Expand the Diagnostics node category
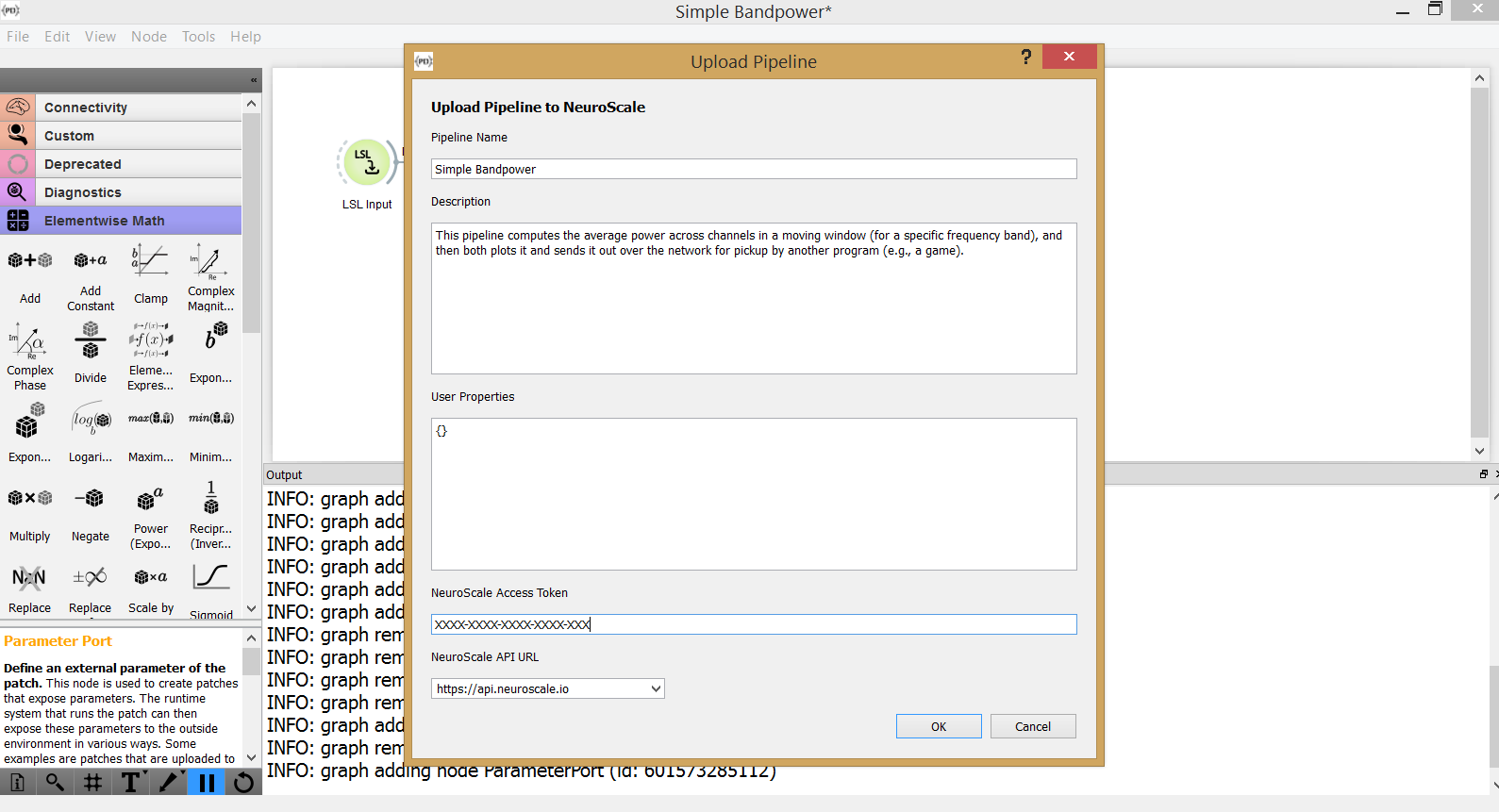This screenshot has height=812, width=1499. [x=121, y=192]
